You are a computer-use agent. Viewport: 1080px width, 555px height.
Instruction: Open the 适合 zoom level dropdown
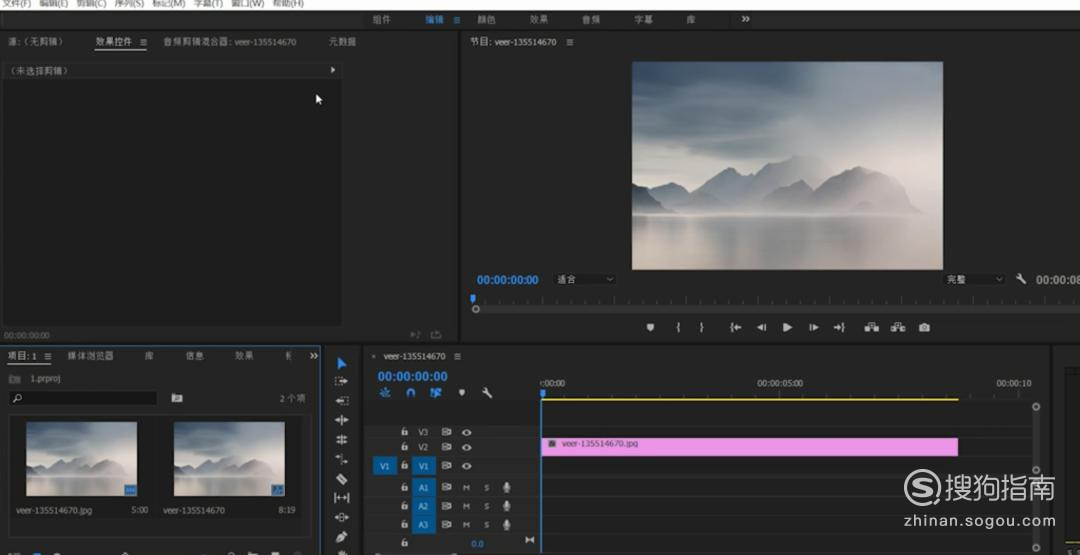(585, 280)
